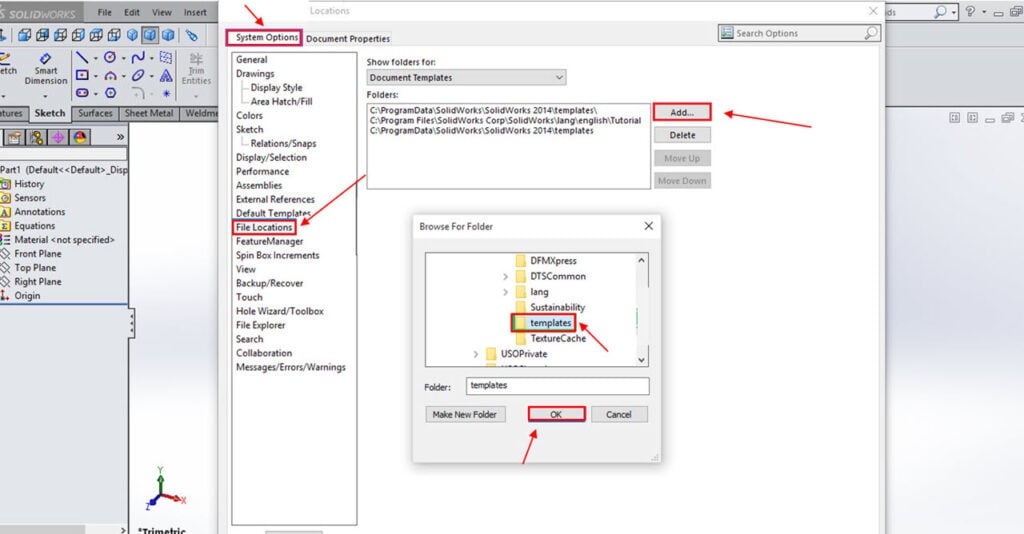Select the TextureCache folder

[551, 338]
